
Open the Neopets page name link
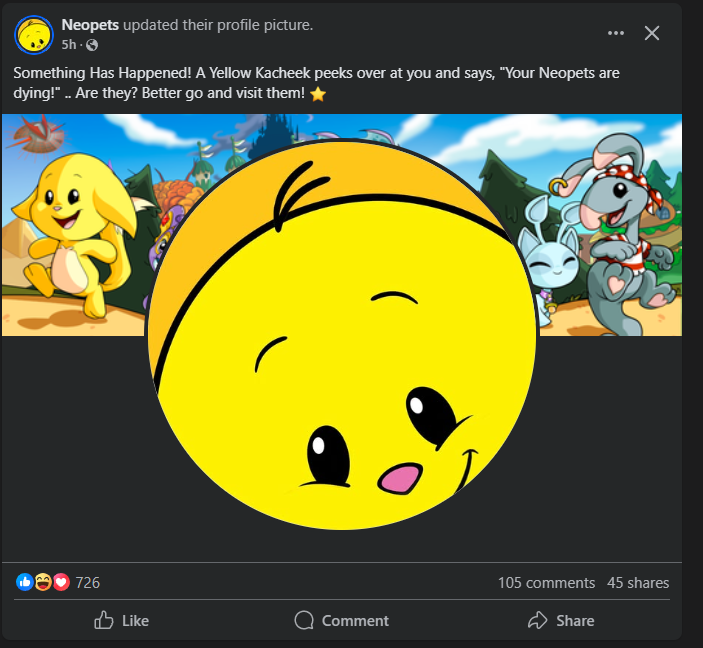[x=89, y=25]
